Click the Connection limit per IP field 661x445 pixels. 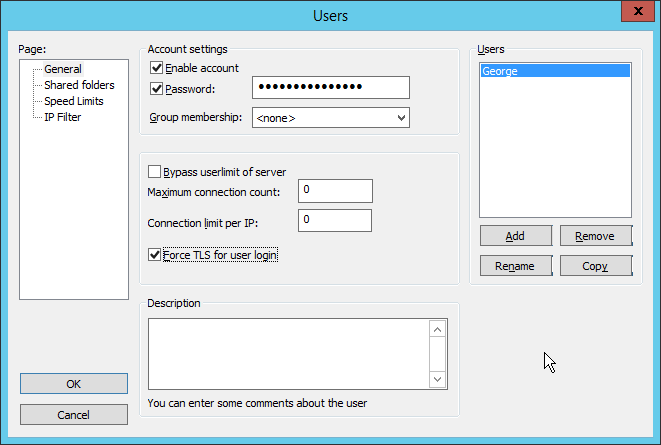[335, 220]
